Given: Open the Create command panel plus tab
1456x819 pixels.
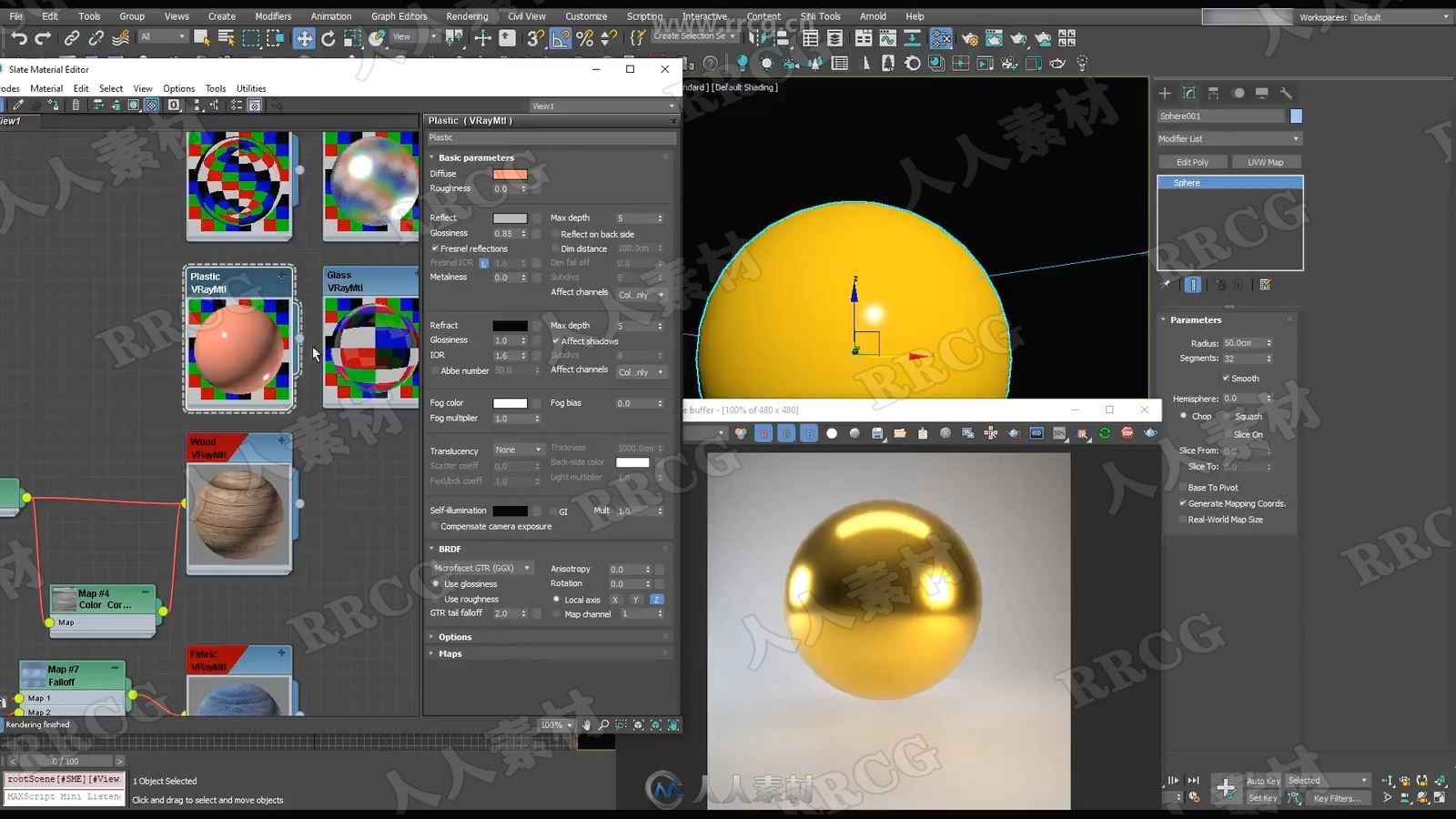Looking at the screenshot, I should click(x=1164, y=93).
